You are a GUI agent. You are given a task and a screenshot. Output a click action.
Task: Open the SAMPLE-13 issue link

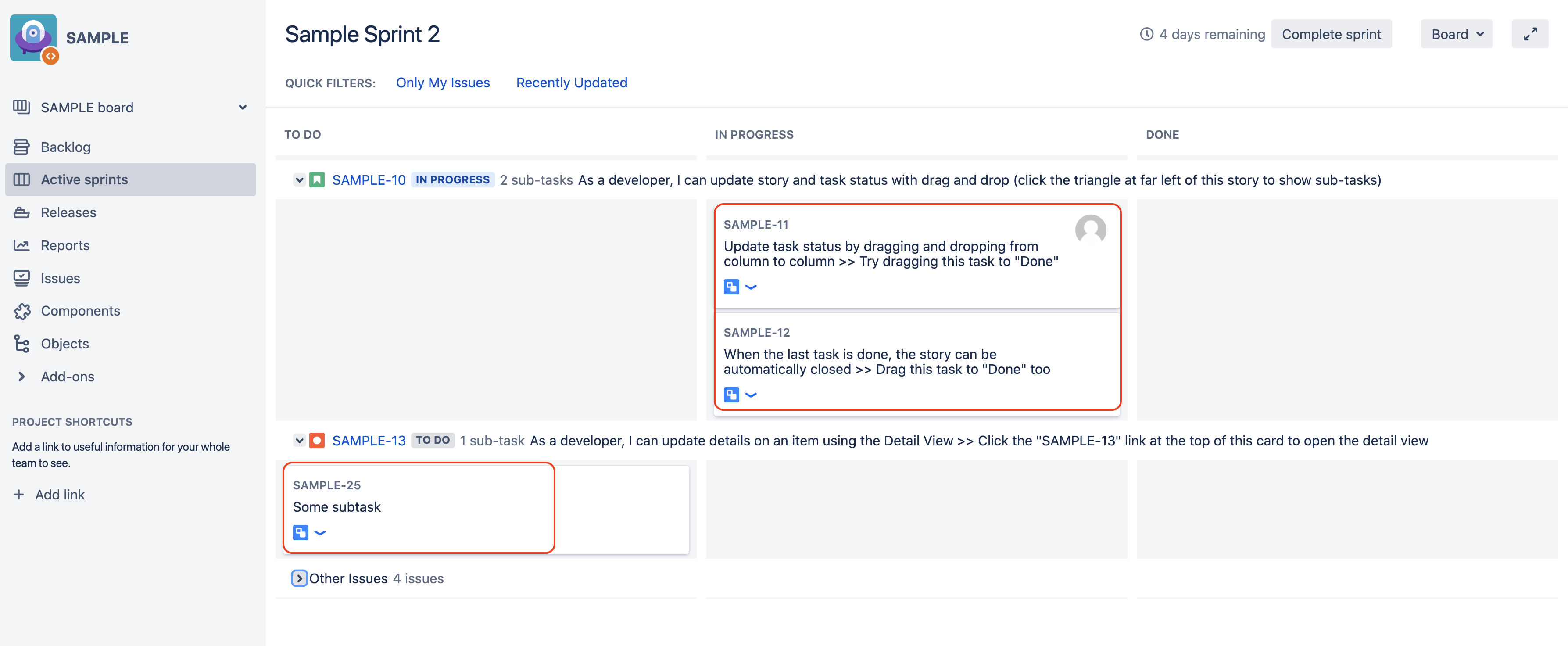pyautogui.click(x=368, y=441)
